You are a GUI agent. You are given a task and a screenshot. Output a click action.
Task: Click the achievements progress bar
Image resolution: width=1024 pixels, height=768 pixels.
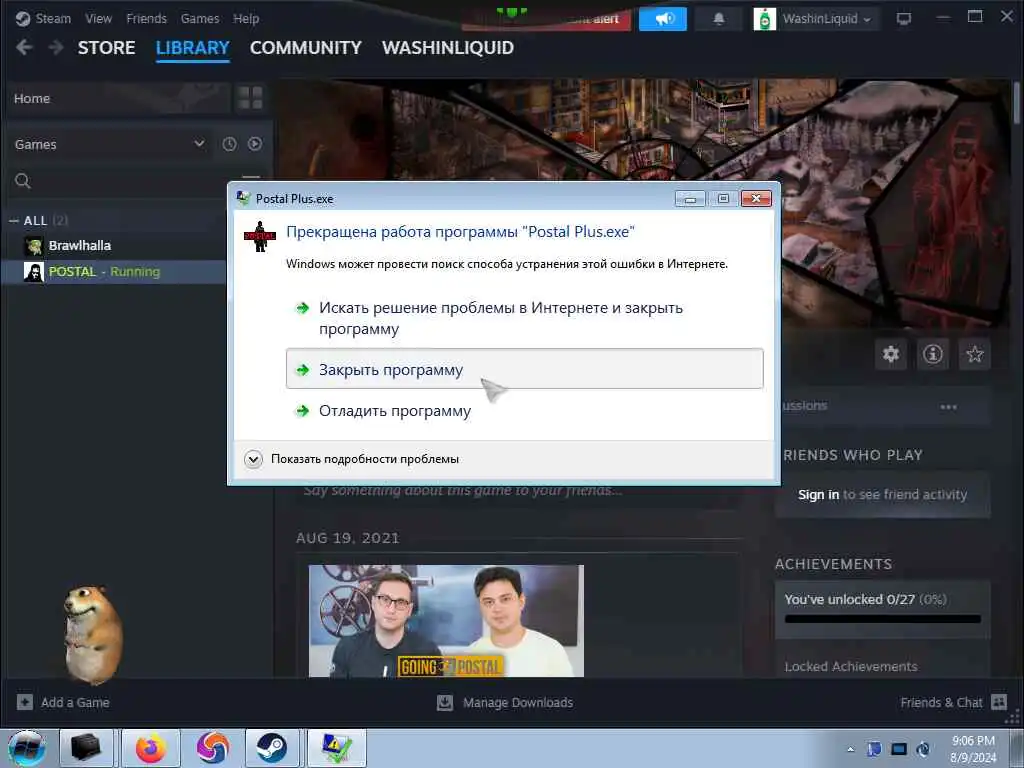(x=882, y=618)
